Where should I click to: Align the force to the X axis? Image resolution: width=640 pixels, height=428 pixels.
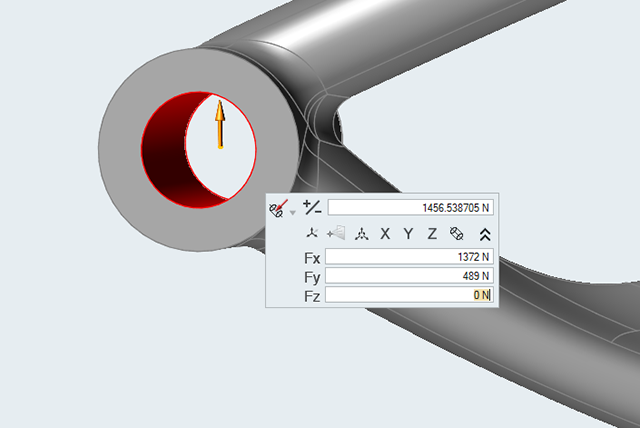[x=385, y=234]
